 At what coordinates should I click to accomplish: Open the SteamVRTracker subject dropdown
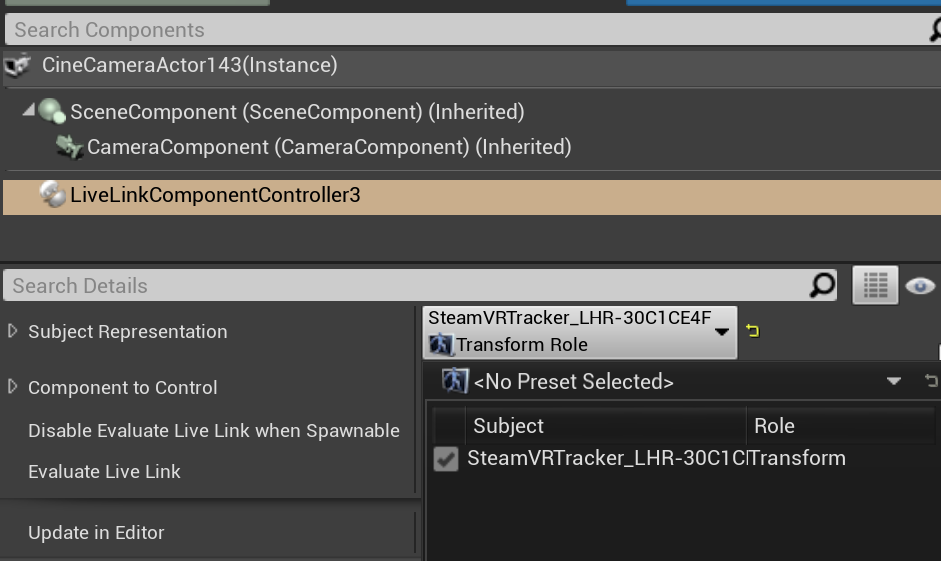722,332
